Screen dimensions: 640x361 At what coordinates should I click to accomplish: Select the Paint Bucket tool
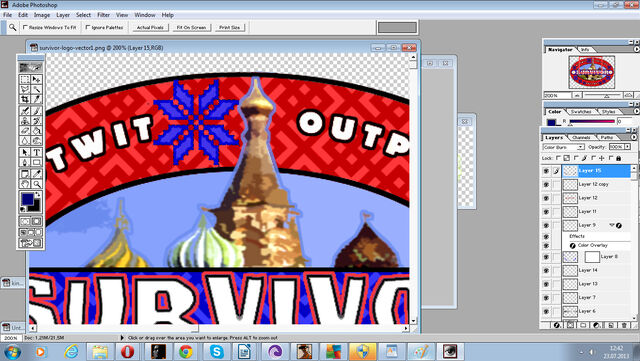(36, 131)
